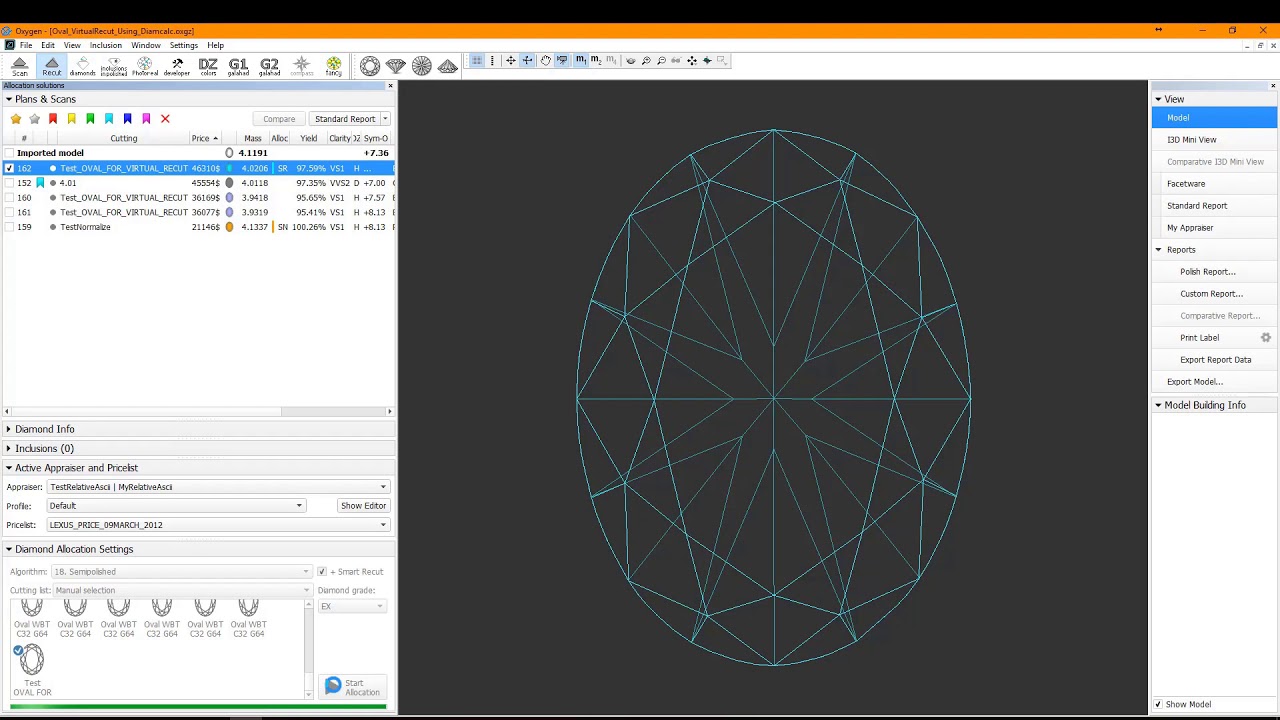Mark the plan with the gold star
Screen dimensions: 1280x720
click(x=16, y=119)
